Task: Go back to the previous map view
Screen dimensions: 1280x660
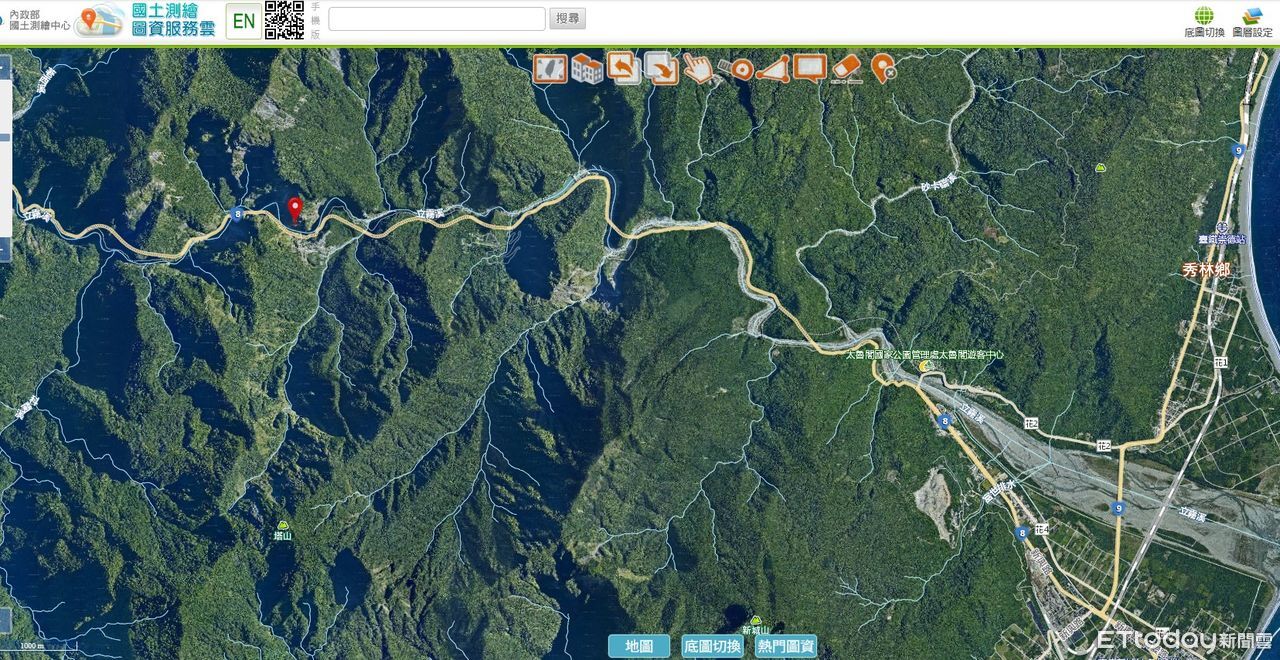Action: [624, 68]
